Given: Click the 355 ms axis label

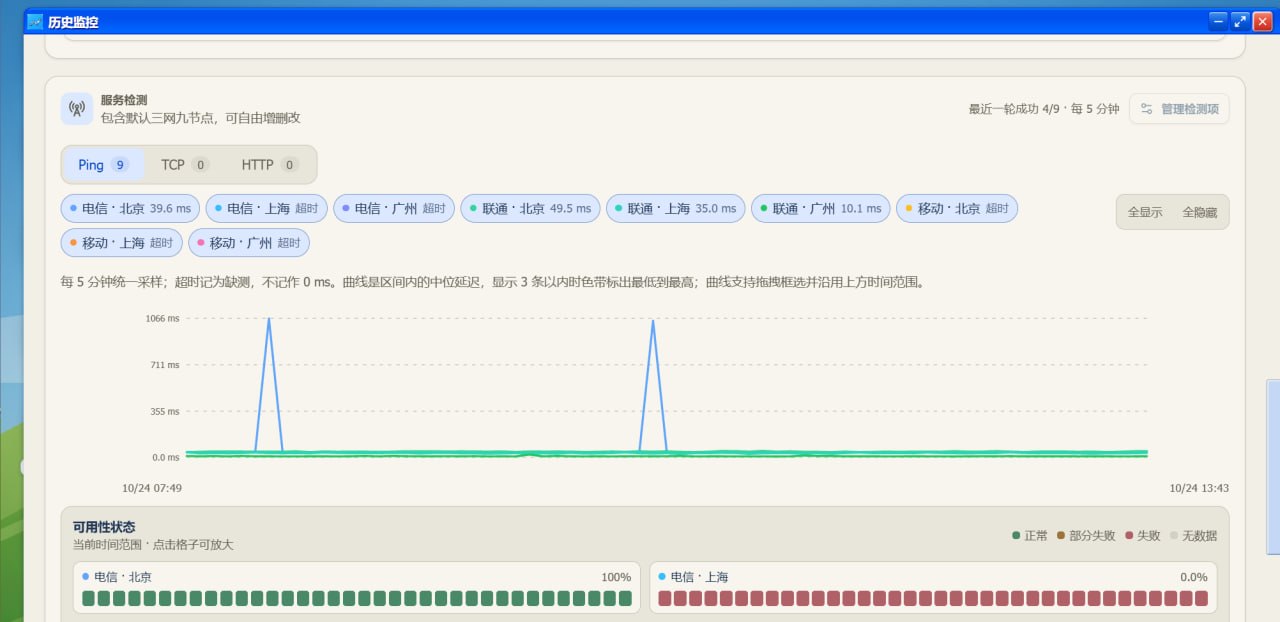Looking at the screenshot, I should click(x=165, y=411).
